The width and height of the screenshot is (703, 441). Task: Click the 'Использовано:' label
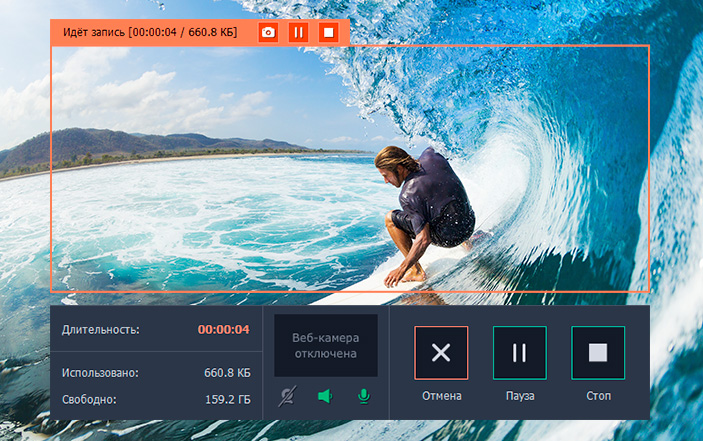tap(100, 373)
